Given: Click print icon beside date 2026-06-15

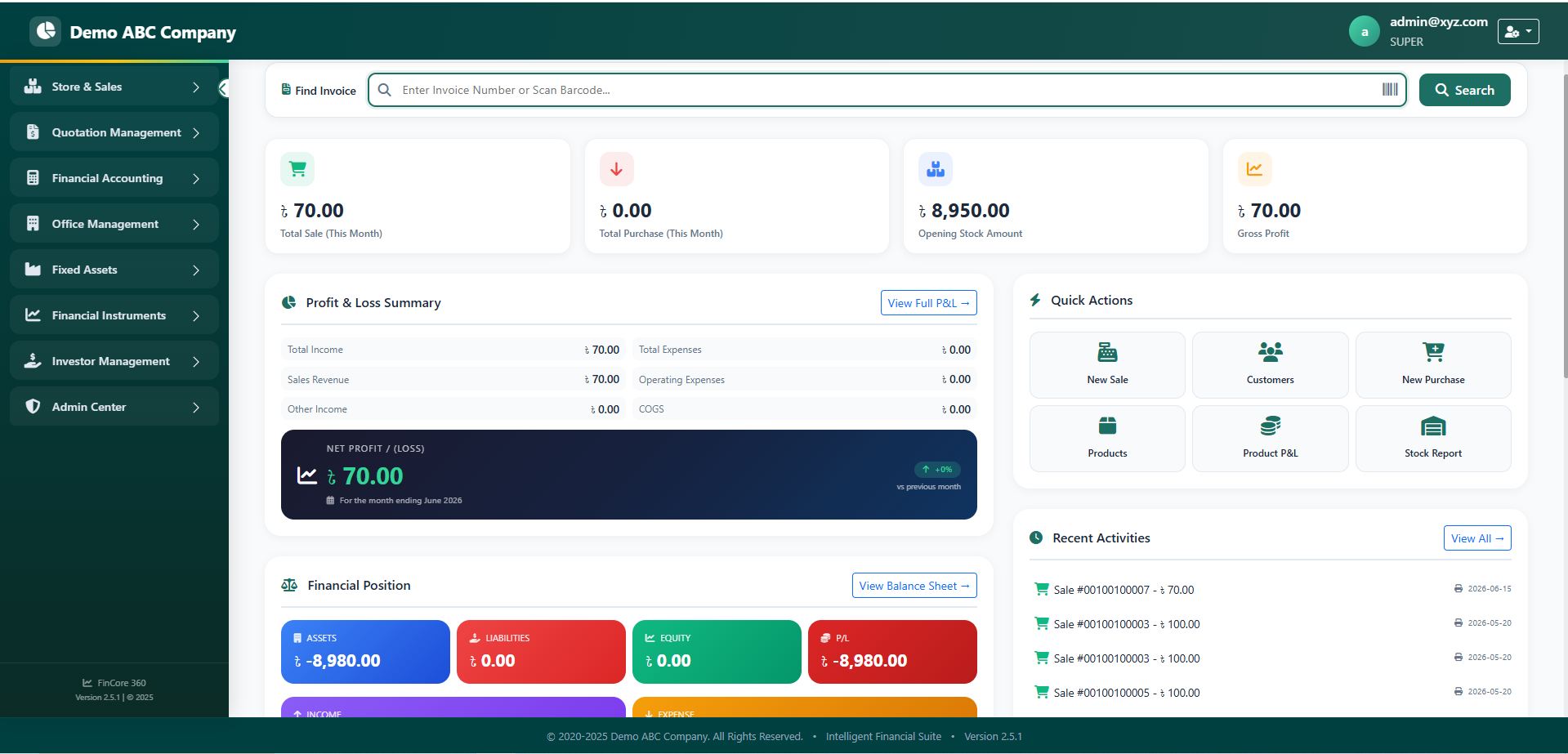Looking at the screenshot, I should [x=1459, y=589].
